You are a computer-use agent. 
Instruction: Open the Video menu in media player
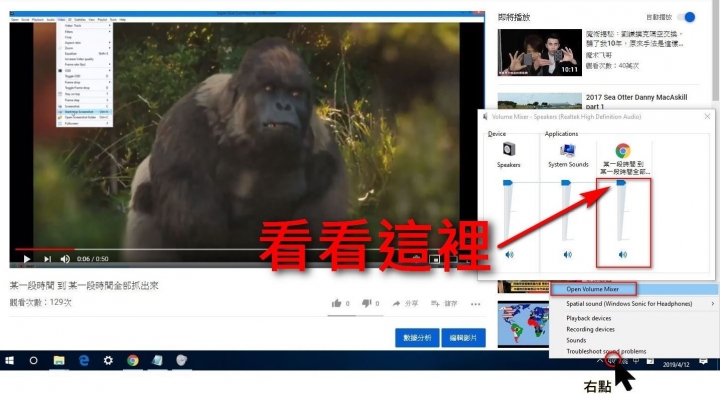click(61, 20)
